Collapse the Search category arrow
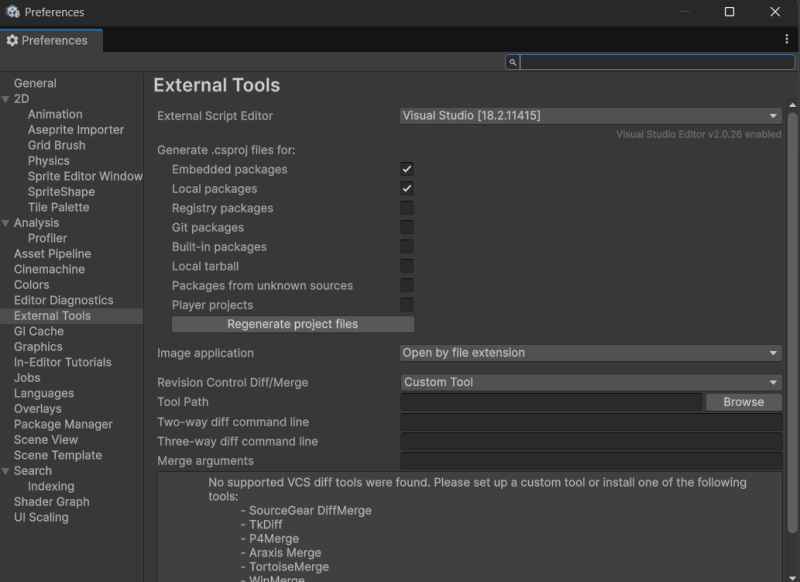 click(6, 471)
